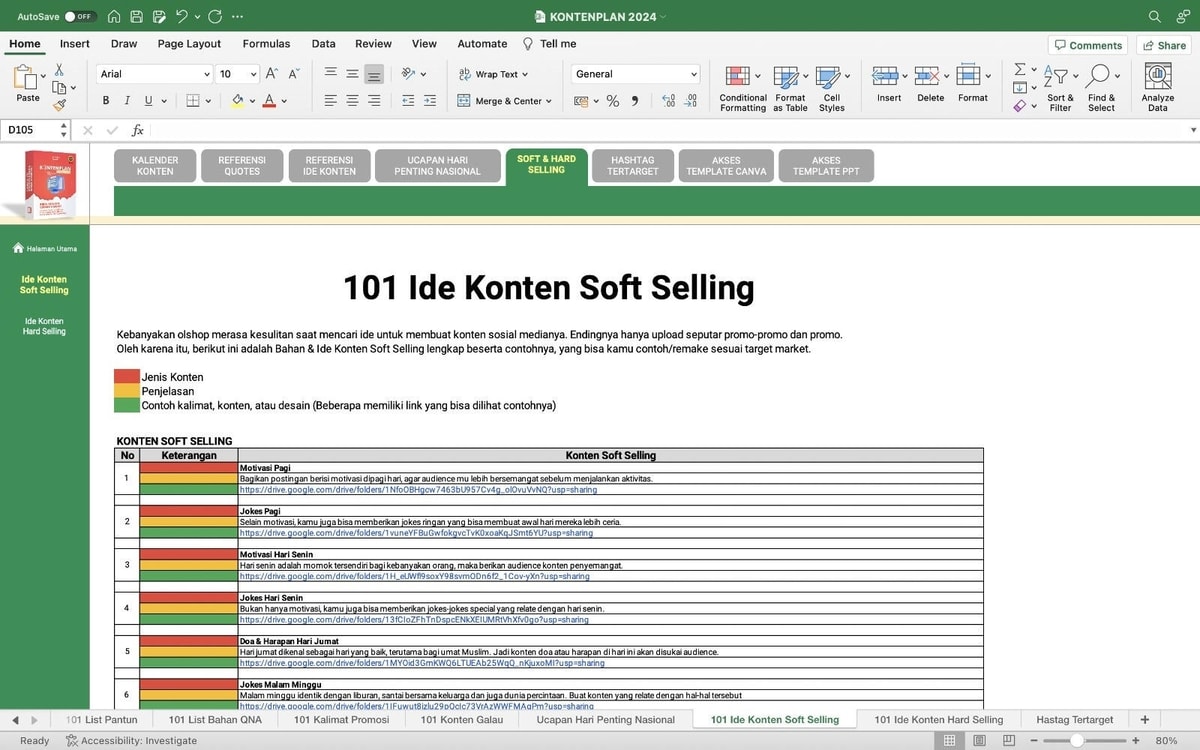Adjust the zoom slider in the status bar
The image size is (1200, 750).
(1076, 741)
